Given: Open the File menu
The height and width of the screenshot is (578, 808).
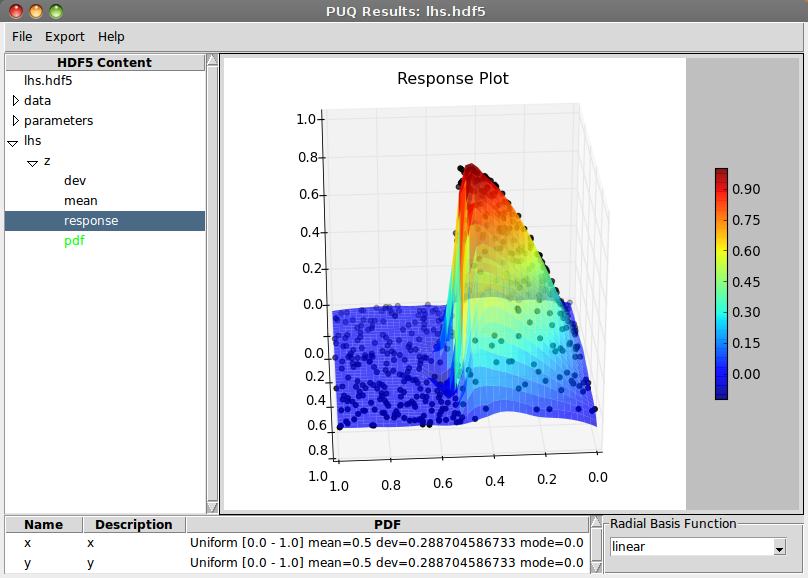Looking at the screenshot, I should coord(22,37).
